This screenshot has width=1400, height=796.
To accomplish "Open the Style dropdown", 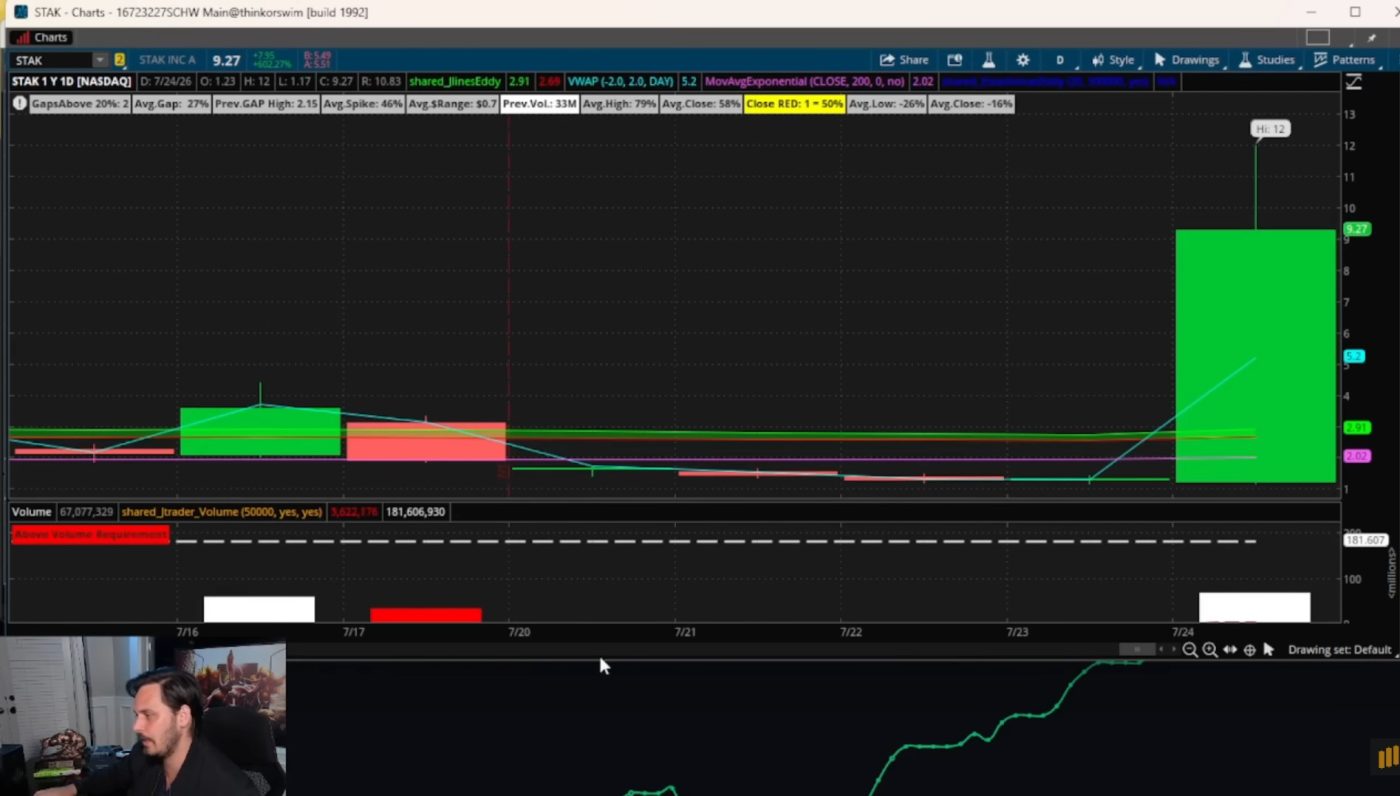I will tap(1113, 60).
